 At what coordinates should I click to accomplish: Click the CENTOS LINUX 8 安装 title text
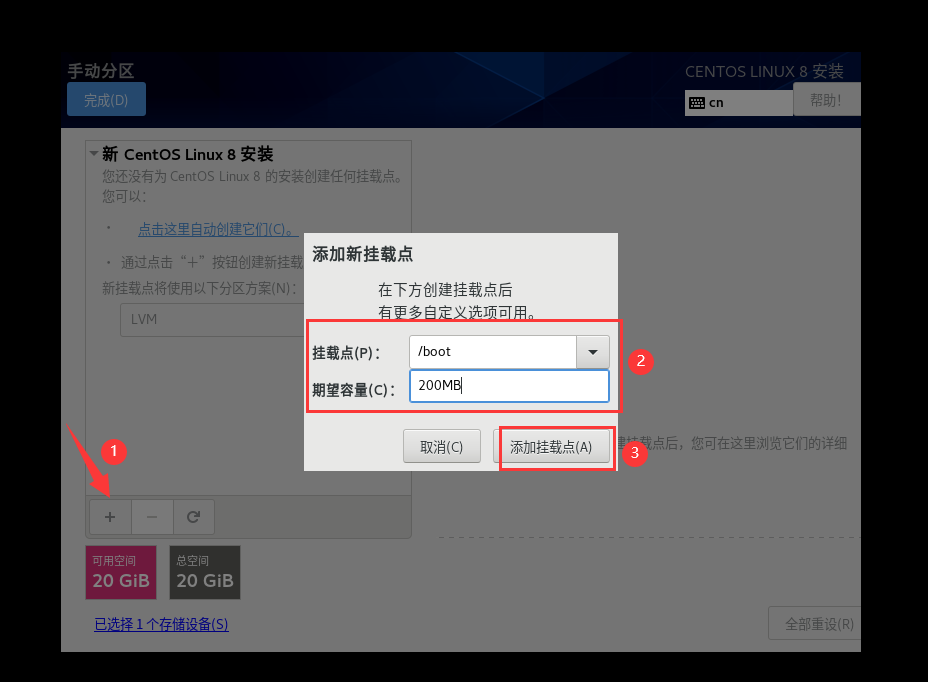click(764, 72)
